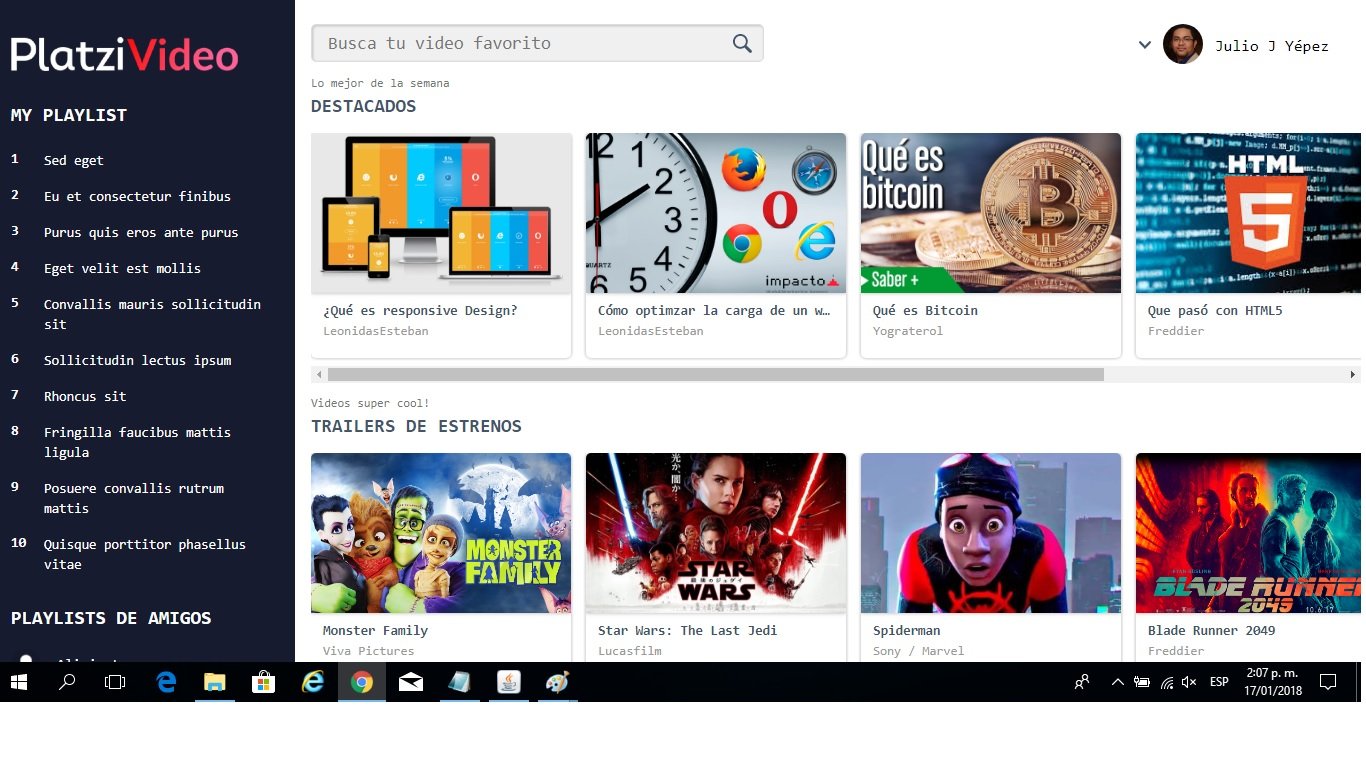Click Julio J Yépez profile avatar
The image size is (1366, 768).
[x=1183, y=44]
